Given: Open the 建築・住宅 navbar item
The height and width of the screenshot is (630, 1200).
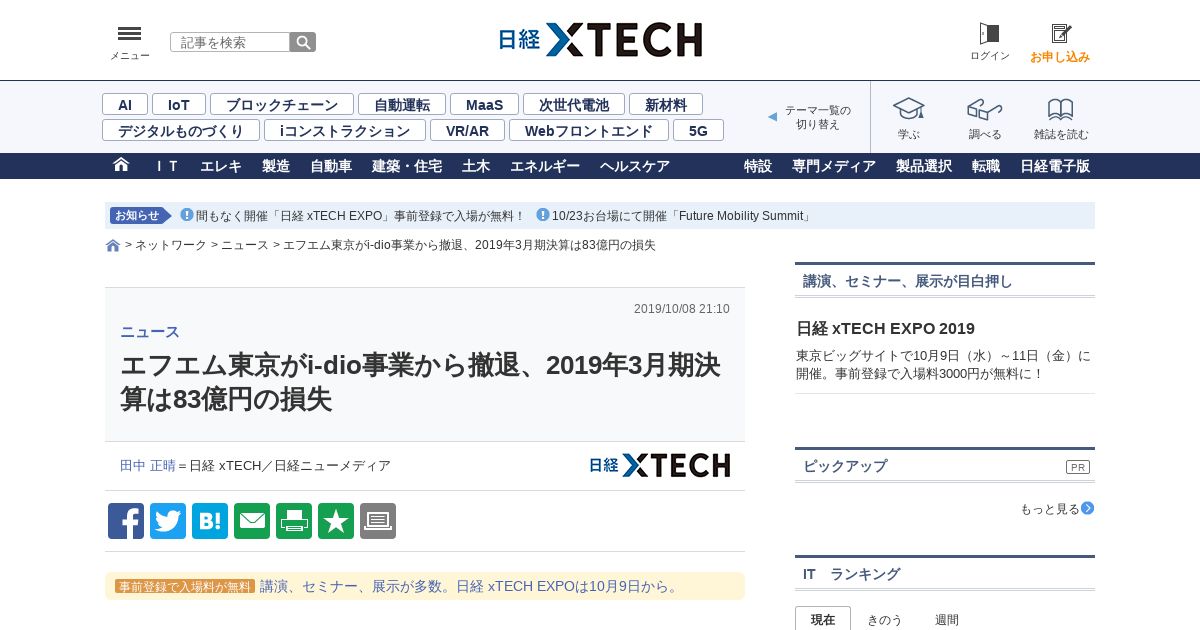Looking at the screenshot, I should coord(407,166).
